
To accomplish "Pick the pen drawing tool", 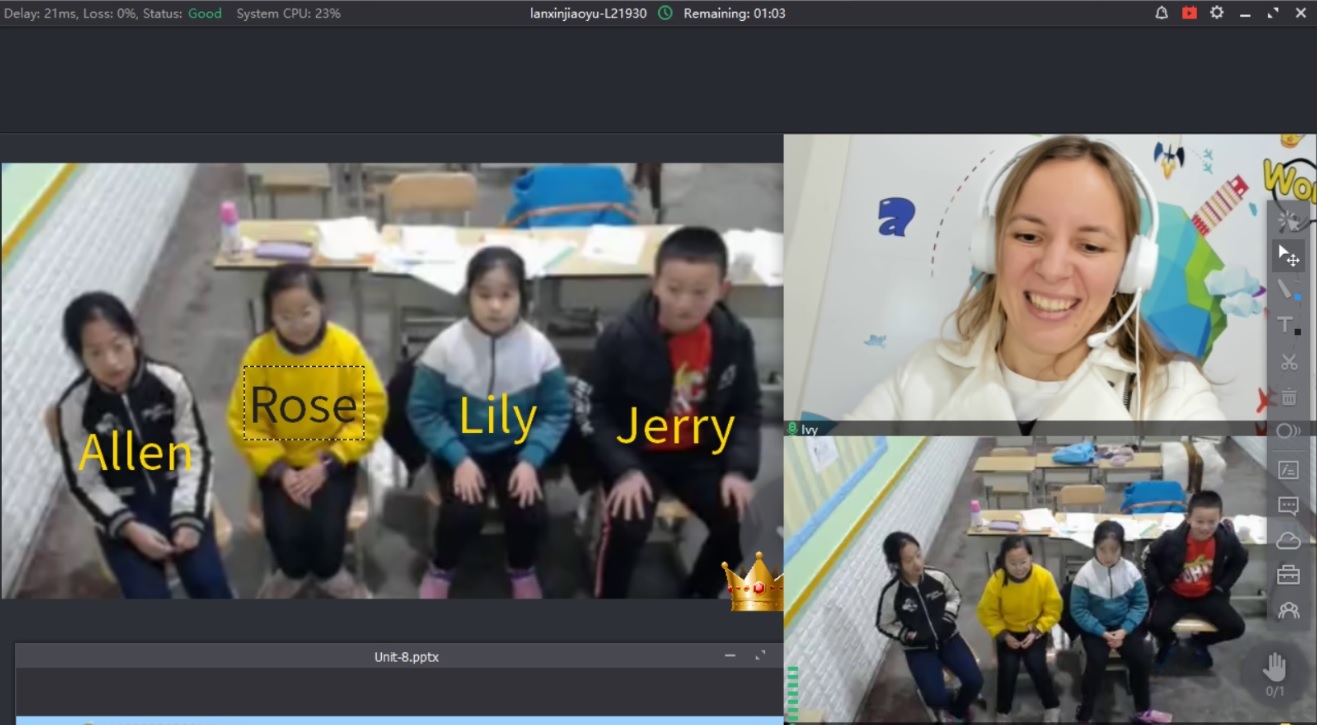I will pos(1288,290).
